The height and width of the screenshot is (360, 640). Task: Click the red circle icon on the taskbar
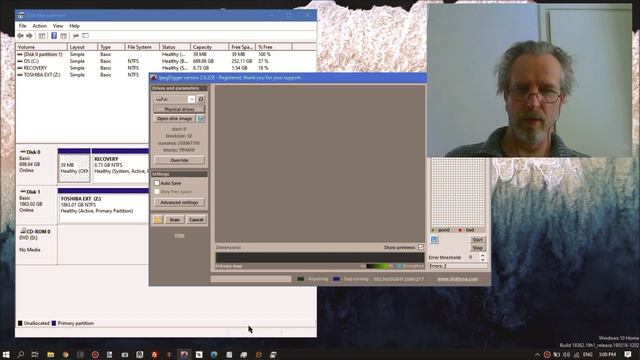point(95,354)
